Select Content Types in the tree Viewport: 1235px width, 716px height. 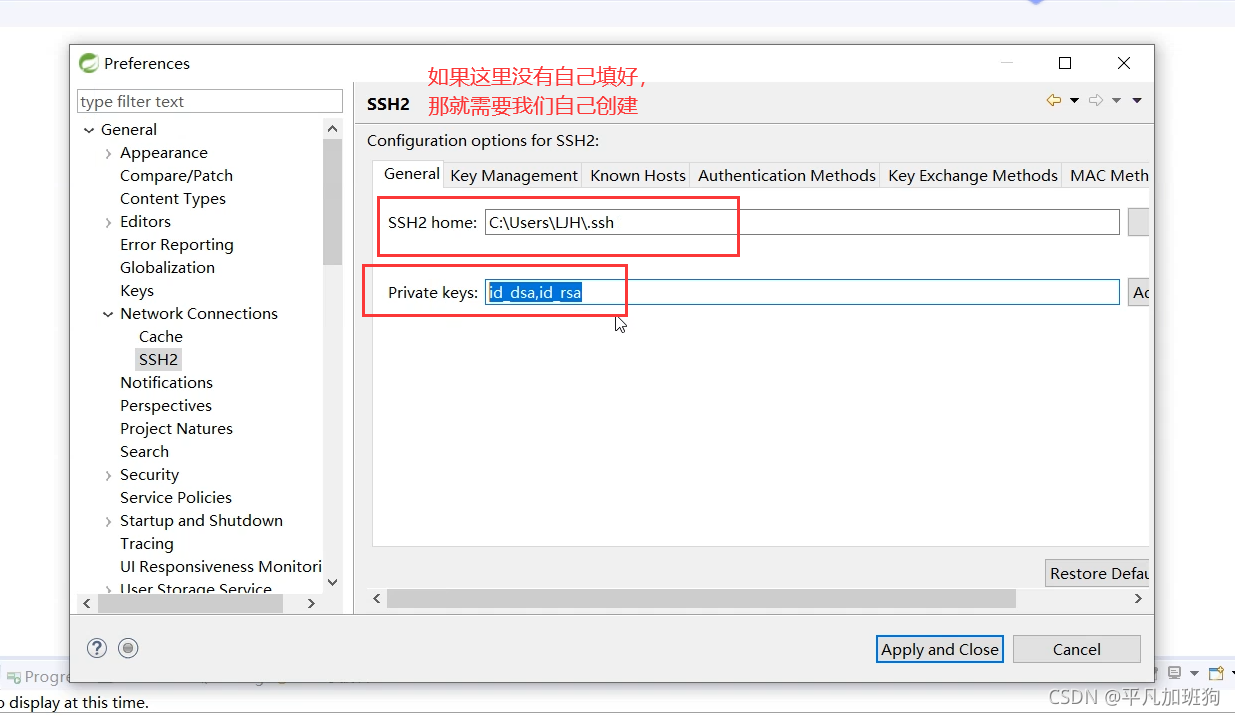(x=173, y=199)
